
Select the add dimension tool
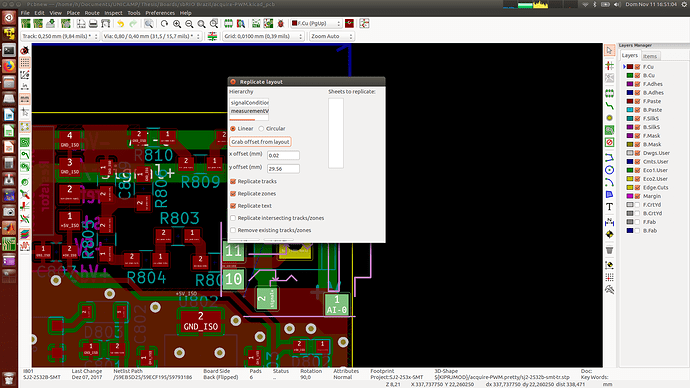(609, 222)
